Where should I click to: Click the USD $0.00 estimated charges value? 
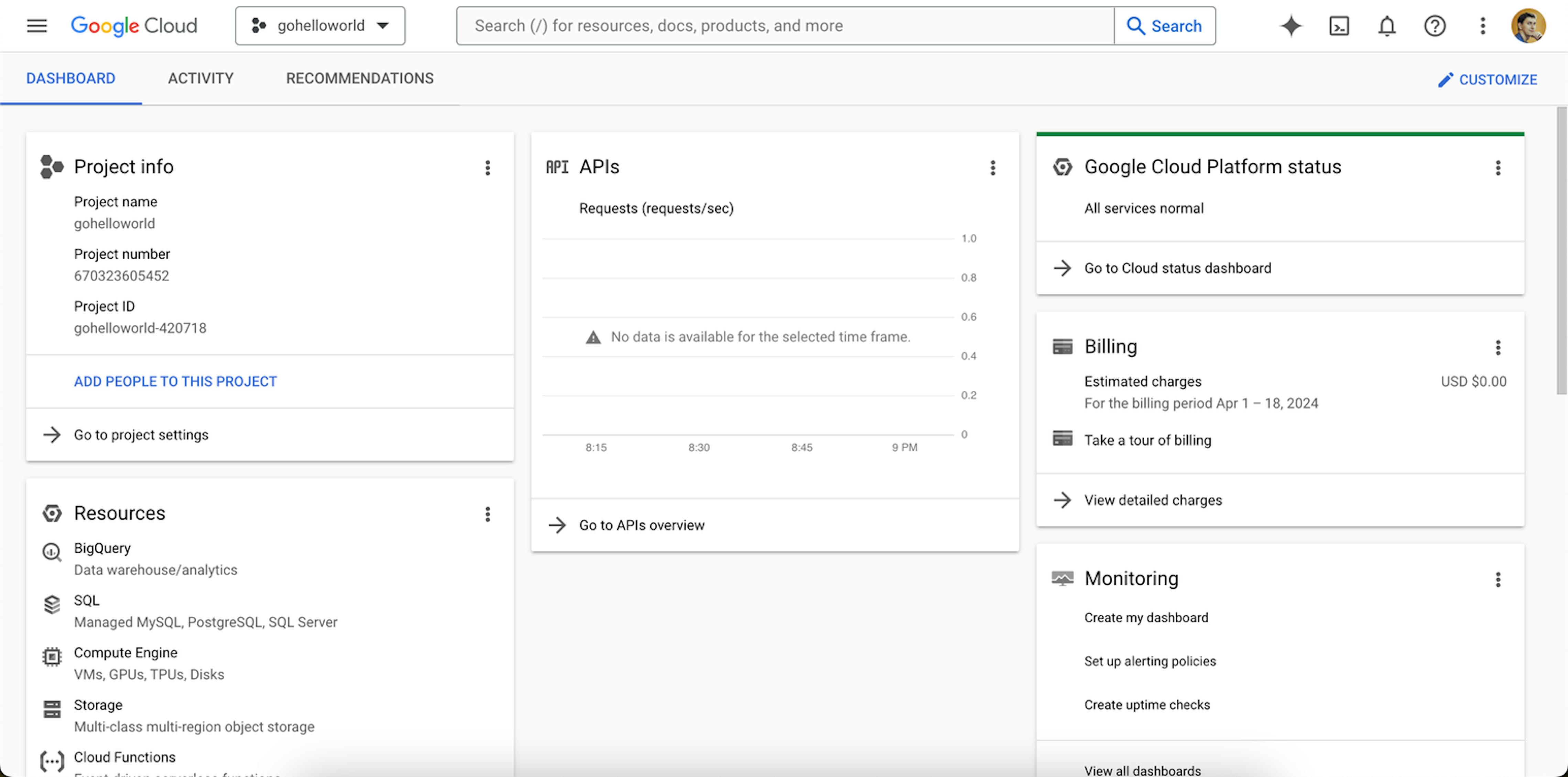click(1473, 382)
